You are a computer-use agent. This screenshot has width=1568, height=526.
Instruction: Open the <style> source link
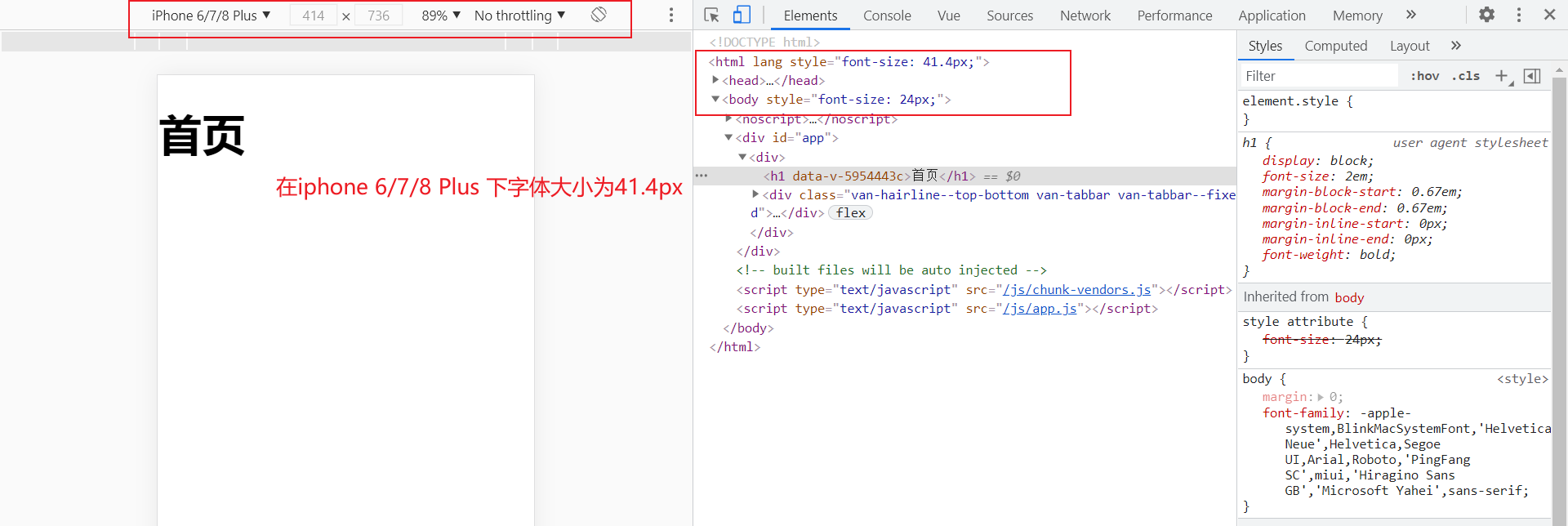(x=1521, y=379)
